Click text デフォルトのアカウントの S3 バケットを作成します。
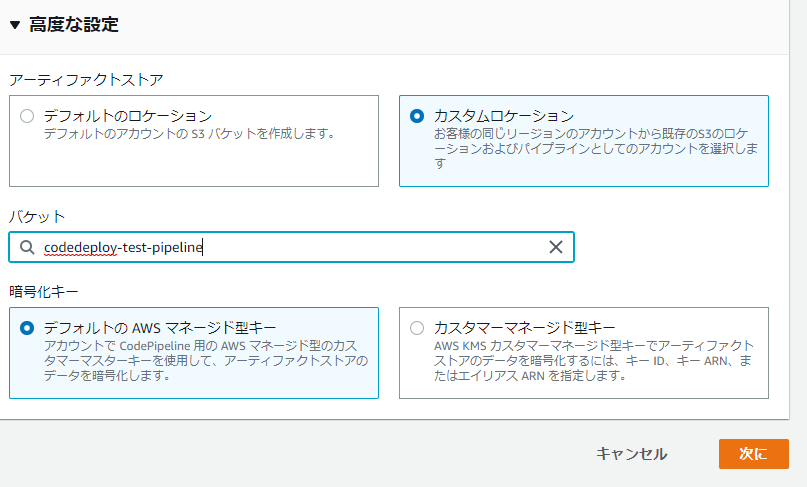Screen dimensions: 807x487 (x=190, y=134)
